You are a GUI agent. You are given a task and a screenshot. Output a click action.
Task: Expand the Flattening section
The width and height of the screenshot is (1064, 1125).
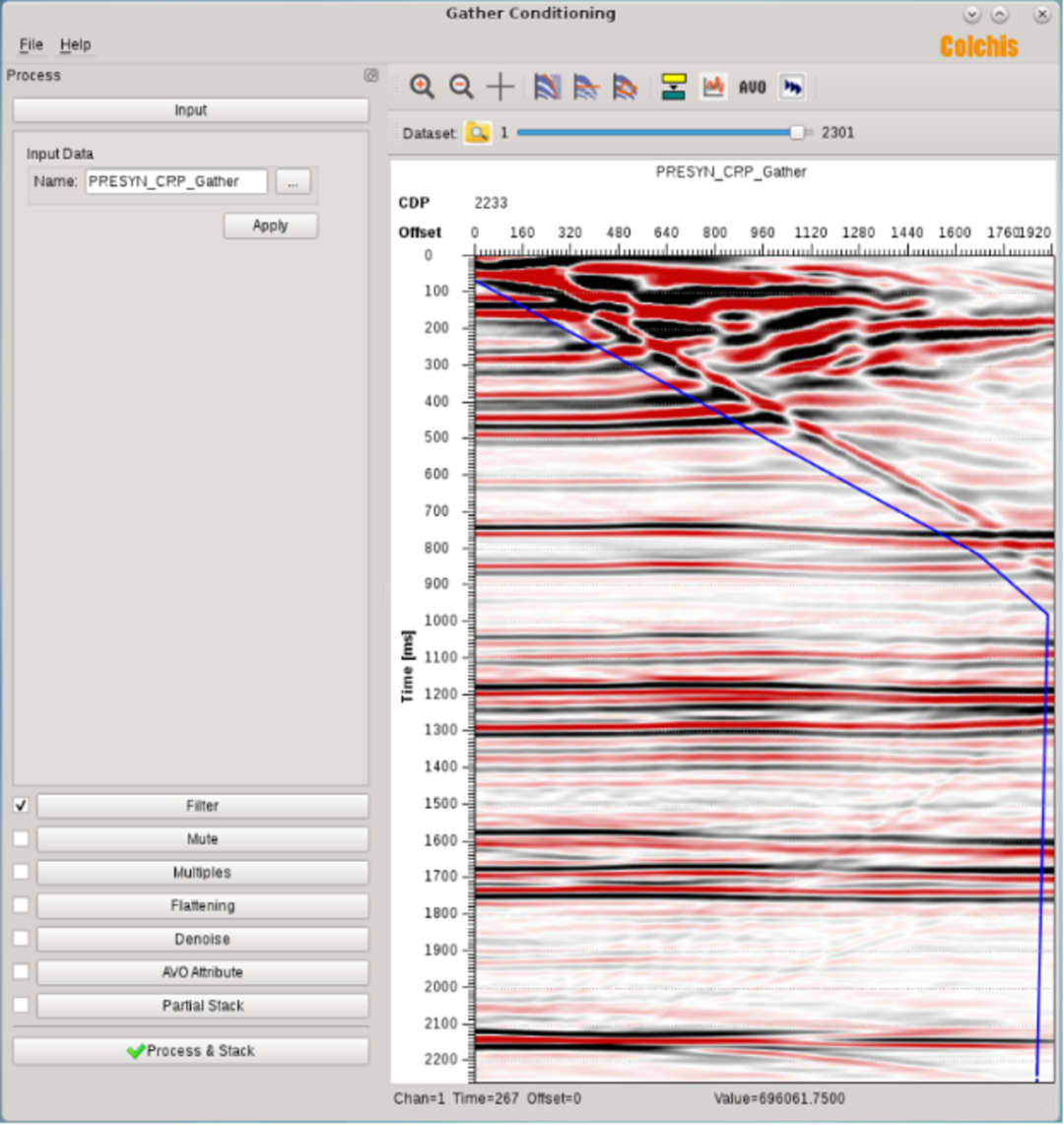click(202, 905)
